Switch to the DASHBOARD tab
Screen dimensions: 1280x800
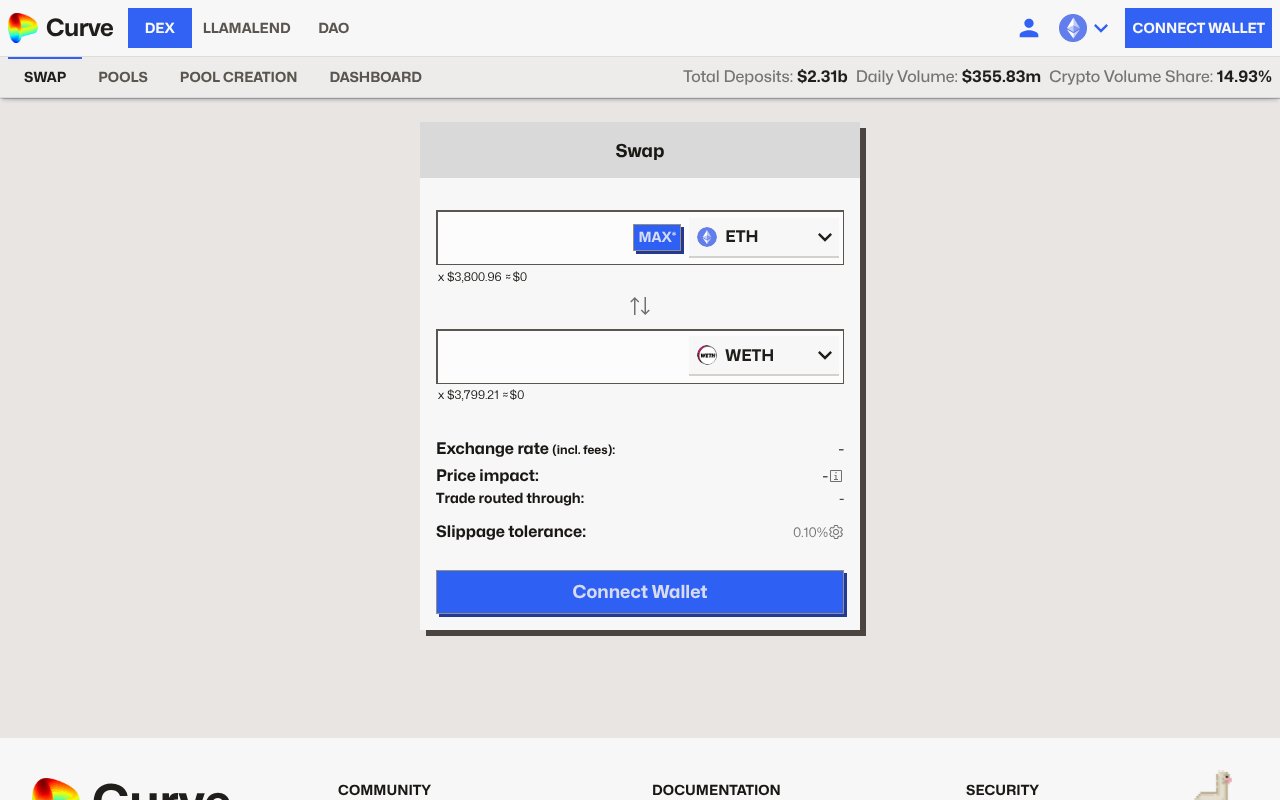click(375, 77)
